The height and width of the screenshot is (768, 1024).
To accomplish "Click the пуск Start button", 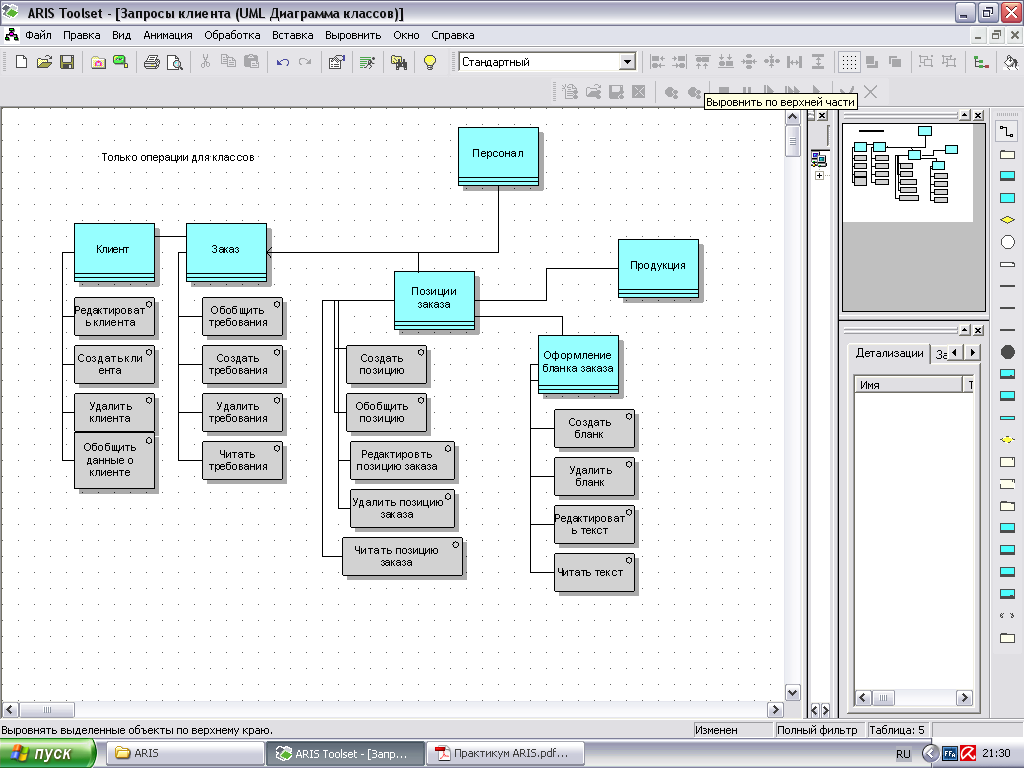I will click(48, 753).
